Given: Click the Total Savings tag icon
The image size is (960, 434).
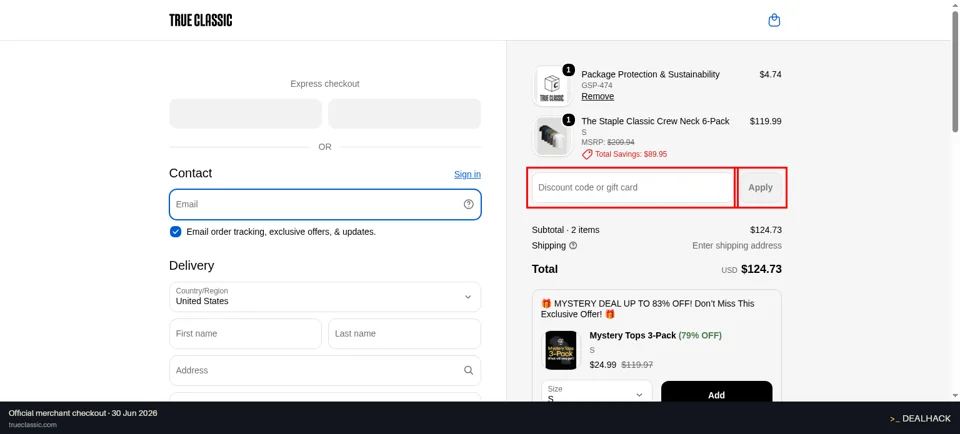Looking at the screenshot, I should click(587, 154).
